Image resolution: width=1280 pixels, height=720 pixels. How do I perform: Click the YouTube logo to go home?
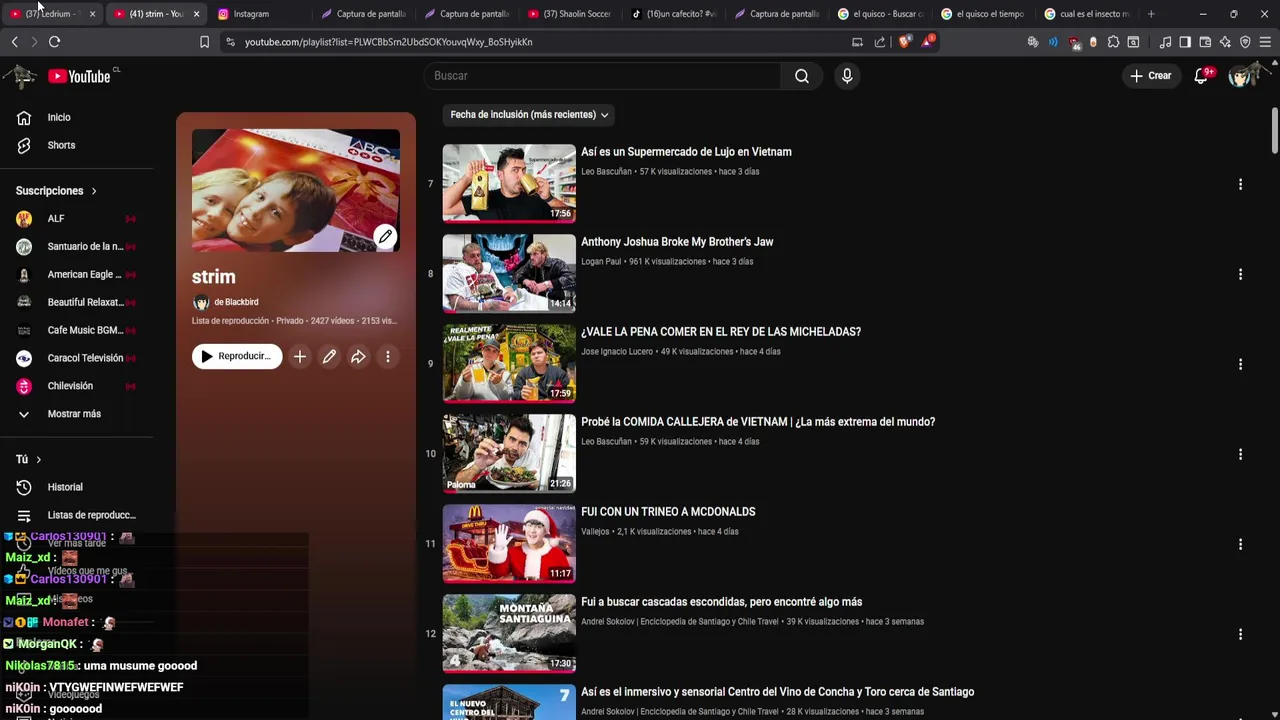pos(79,76)
